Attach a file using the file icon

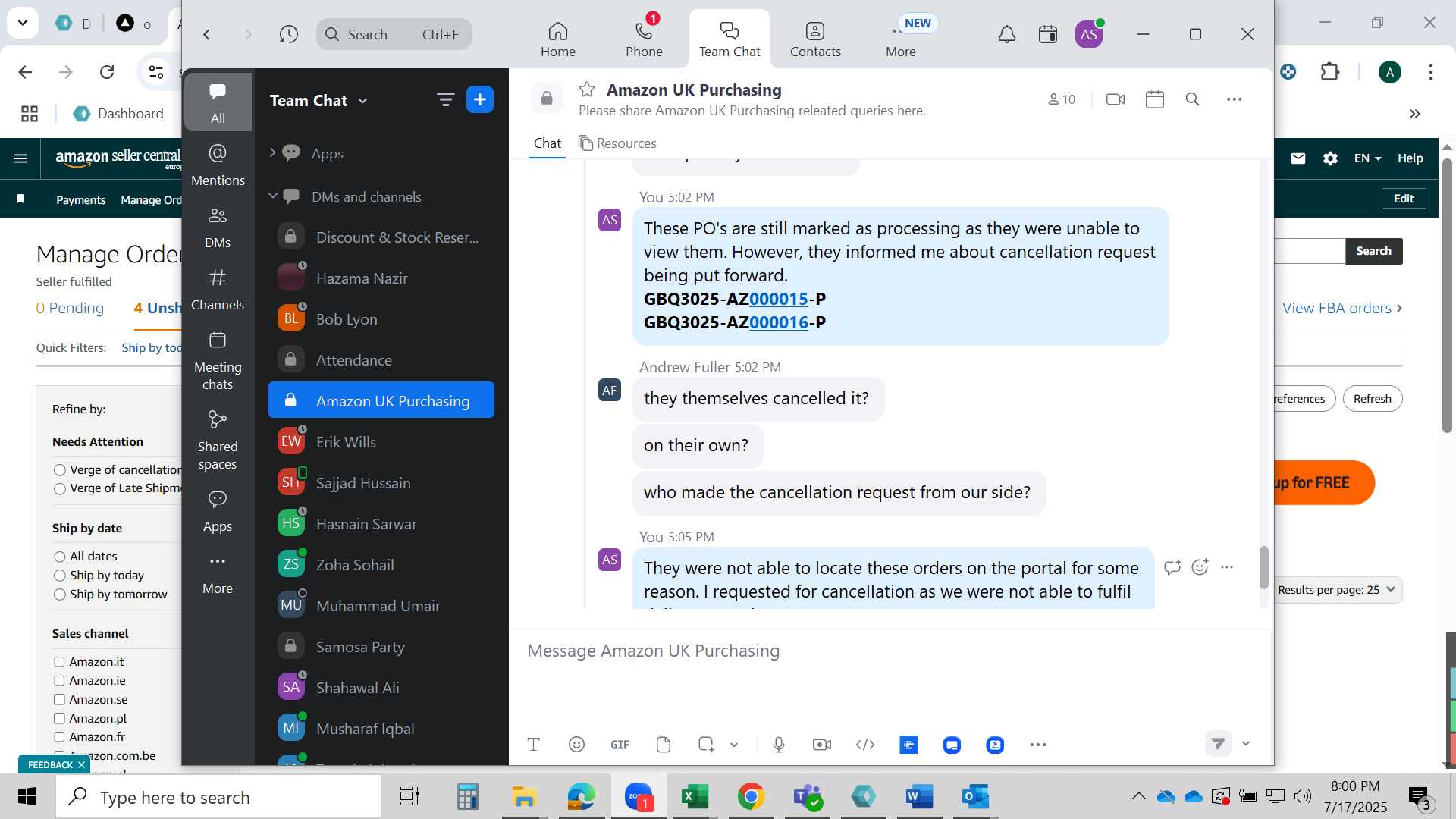tap(663, 745)
